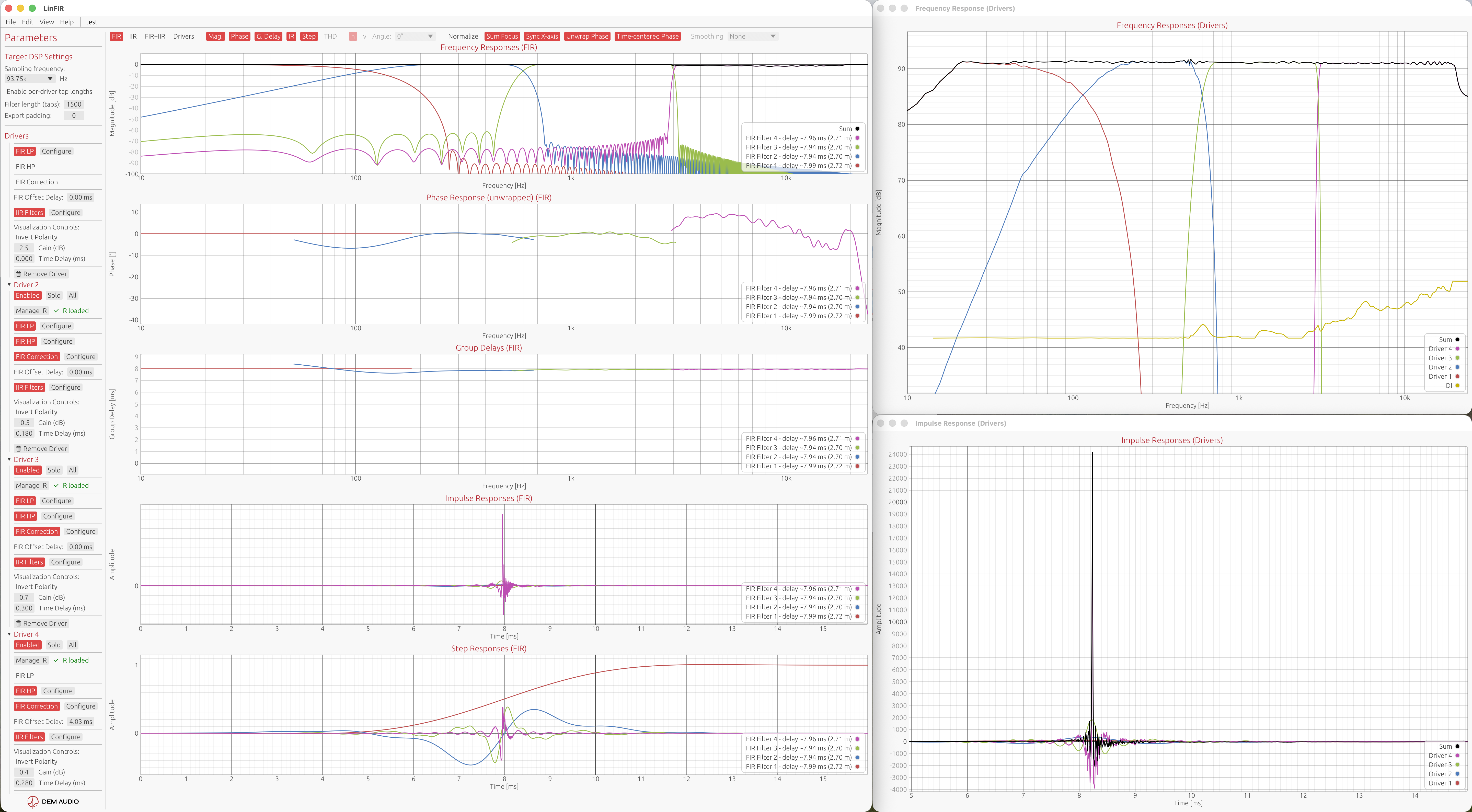This screenshot has height=812, width=1472.
Task: Enable the THD view
Action: (x=330, y=36)
